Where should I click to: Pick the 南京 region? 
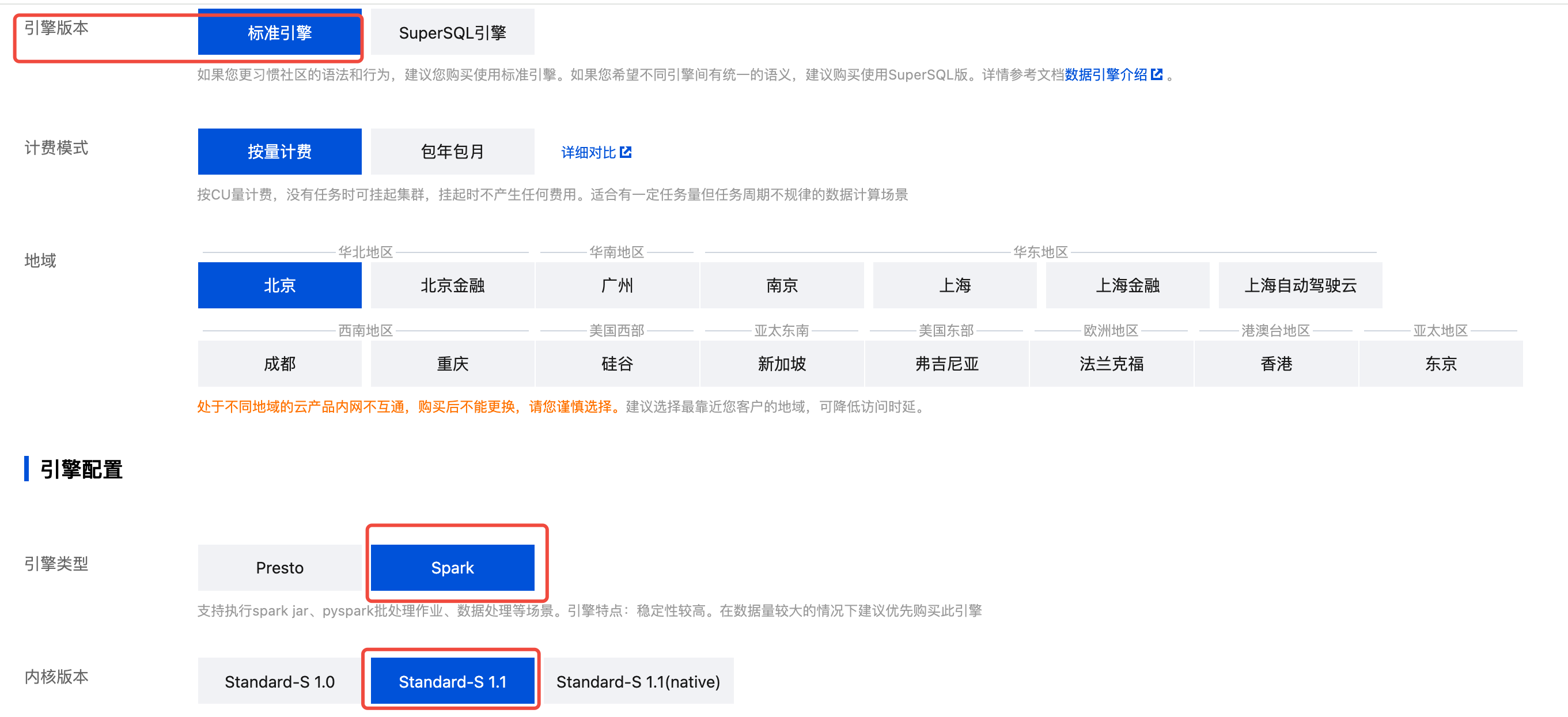coord(782,285)
